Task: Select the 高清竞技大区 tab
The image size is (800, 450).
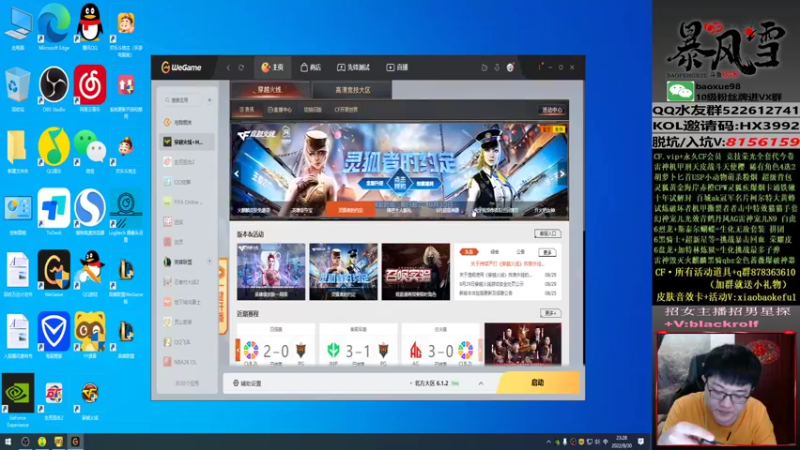Action: (x=352, y=90)
